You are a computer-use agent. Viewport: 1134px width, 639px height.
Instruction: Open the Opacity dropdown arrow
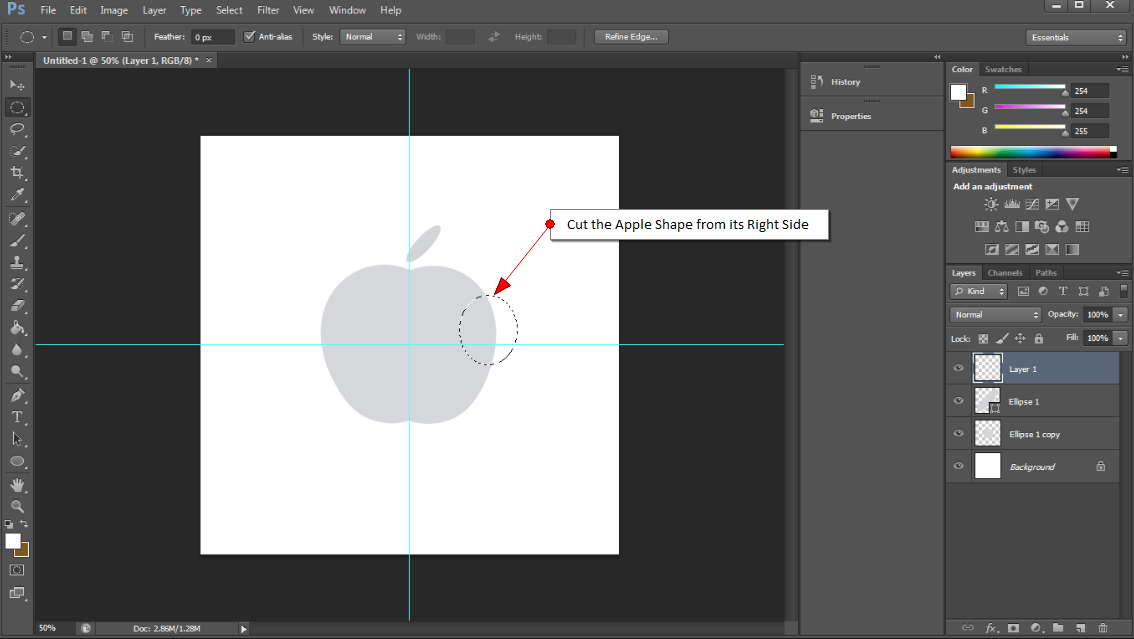pos(1121,314)
